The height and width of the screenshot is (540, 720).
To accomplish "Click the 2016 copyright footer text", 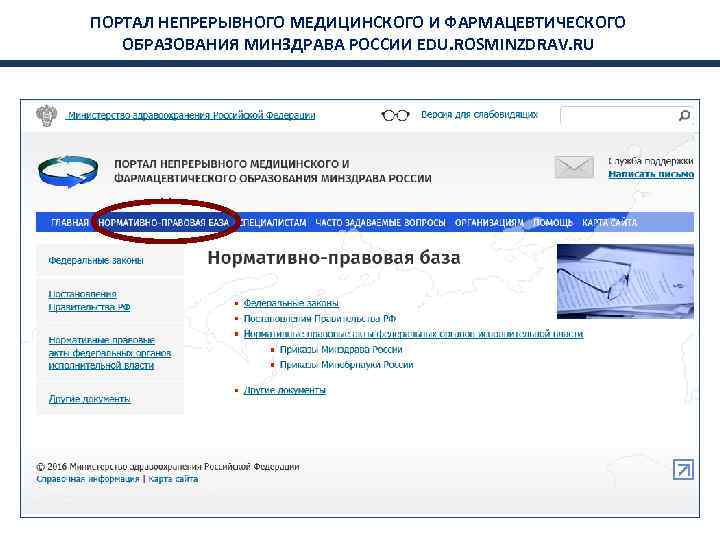I will (168, 467).
